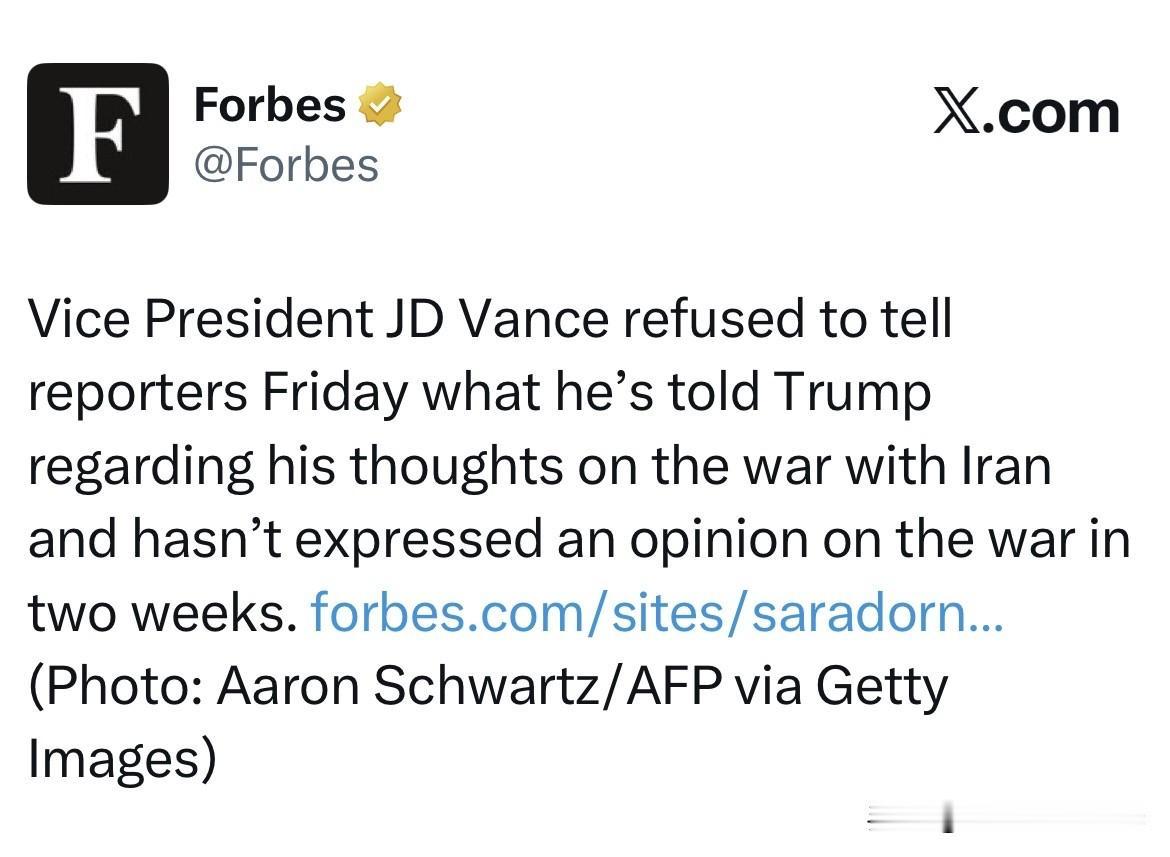Click the word "Getty" in photo credit
The height and width of the screenshot is (857, 1170).
coord(881,686)
